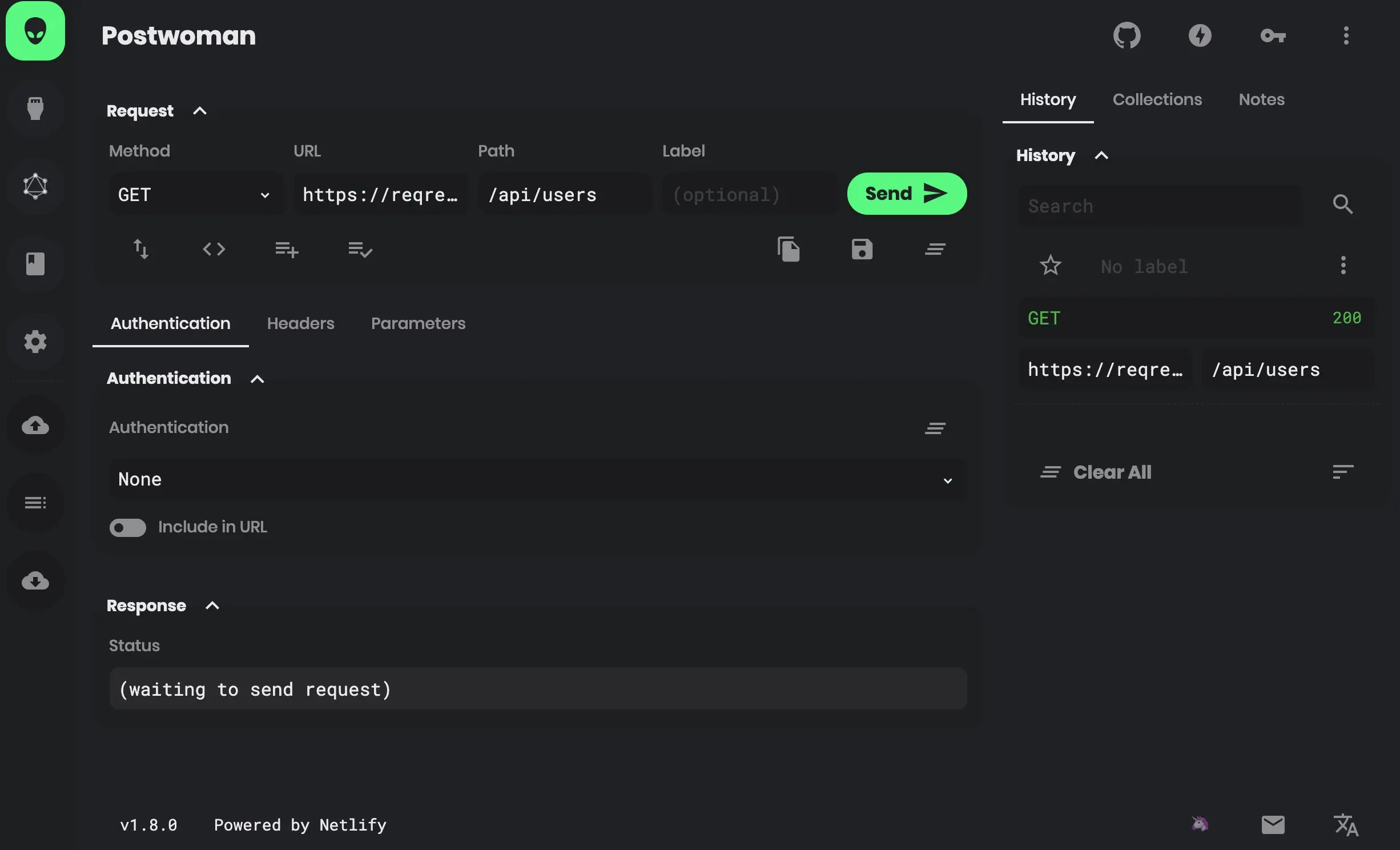Select the Notes tab
The width and height of the screenshot is (1400, 850).
pos(1262,99)
